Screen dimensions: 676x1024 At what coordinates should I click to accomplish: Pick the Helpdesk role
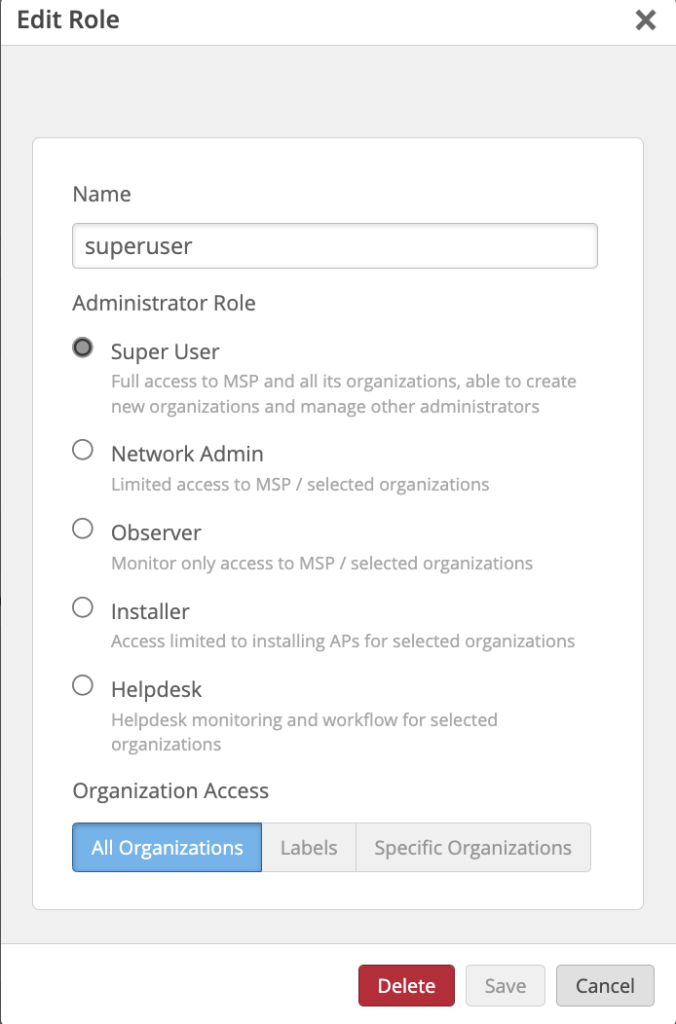(x=82, y=685)
